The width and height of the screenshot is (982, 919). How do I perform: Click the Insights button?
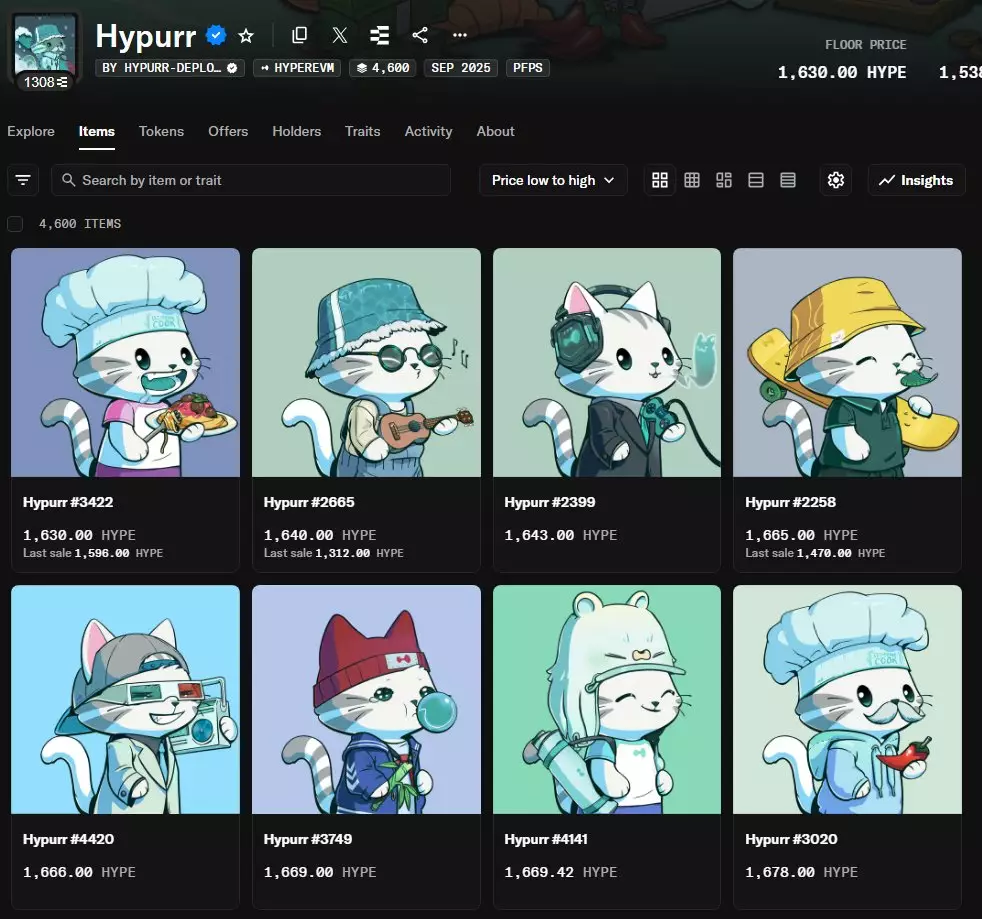point(916,180)
